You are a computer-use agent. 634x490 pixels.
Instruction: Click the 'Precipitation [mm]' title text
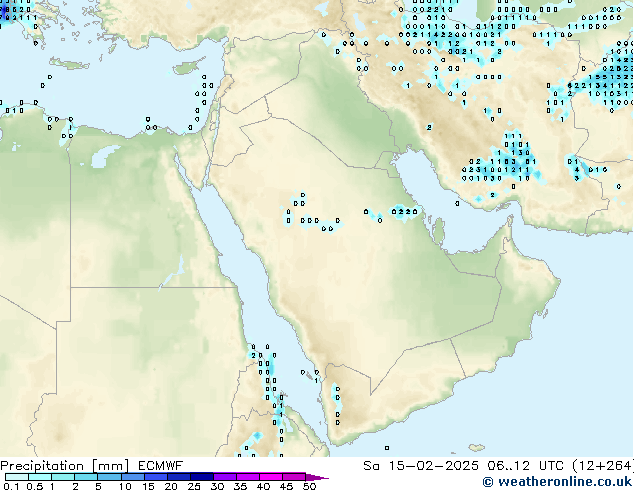(x=64, y=466)
